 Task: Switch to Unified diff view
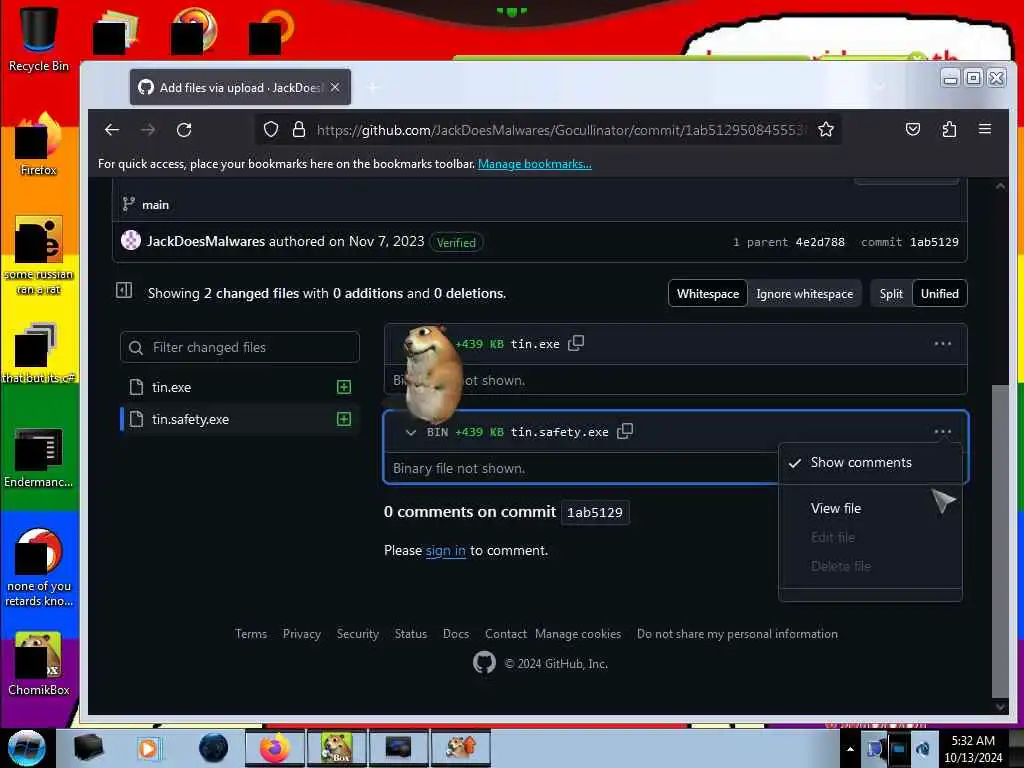[x=939, y=294]
